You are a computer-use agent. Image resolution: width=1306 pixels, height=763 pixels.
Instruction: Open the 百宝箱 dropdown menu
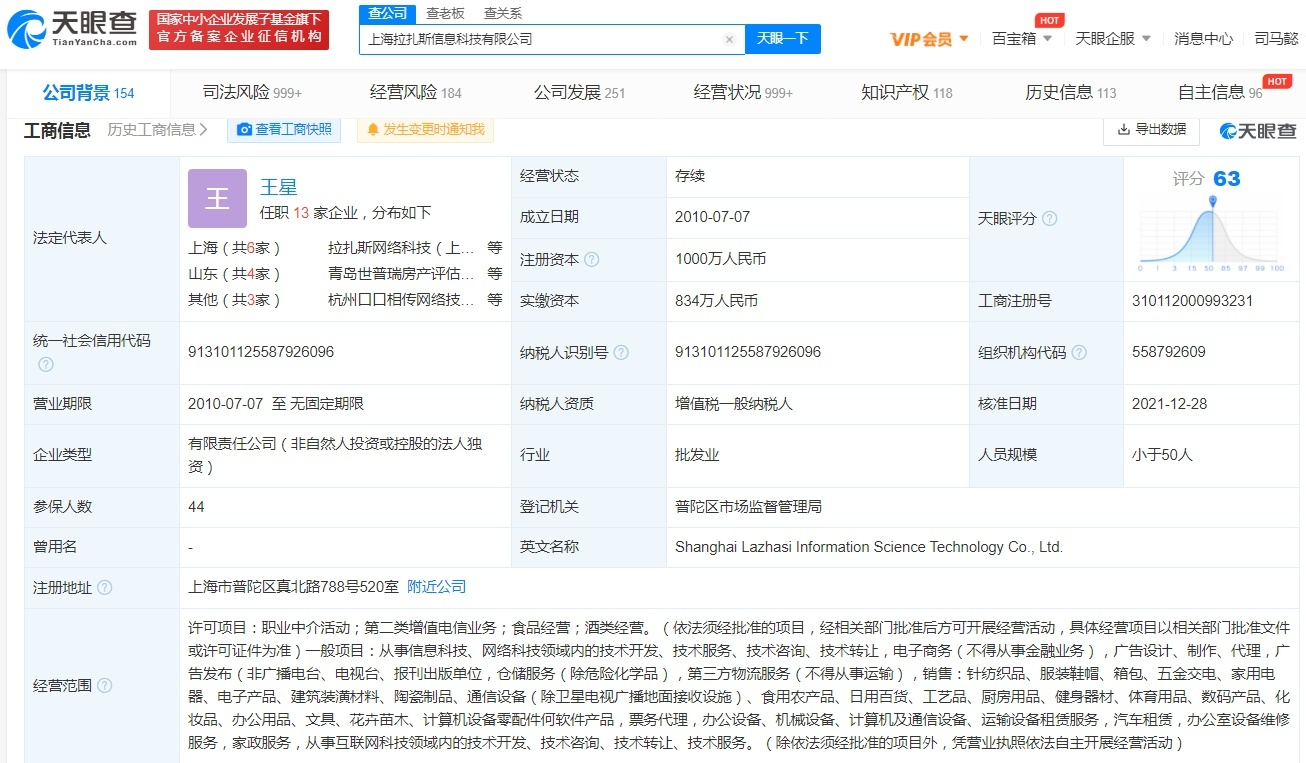coord(1022,39)
